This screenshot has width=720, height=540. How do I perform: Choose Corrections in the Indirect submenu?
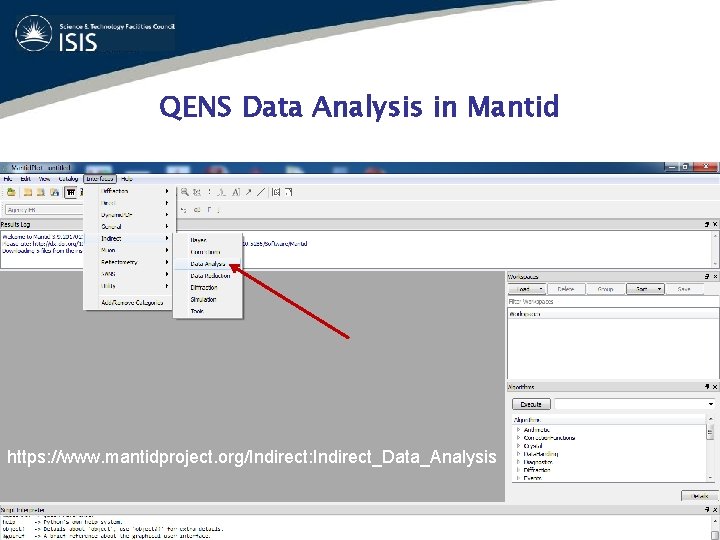[x=208, y=252]
